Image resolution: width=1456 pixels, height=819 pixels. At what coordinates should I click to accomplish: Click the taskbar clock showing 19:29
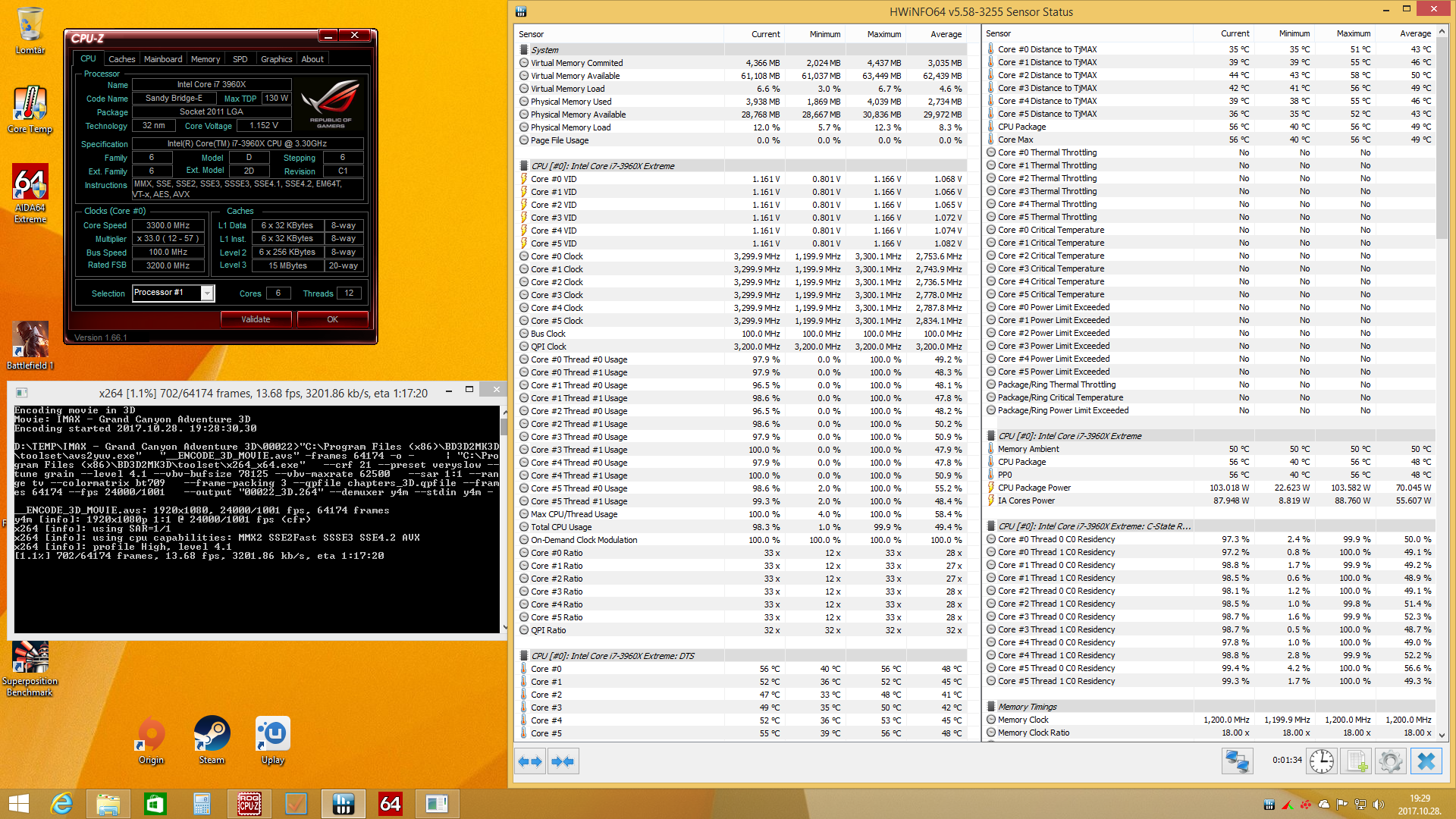pyautogui.click(x=1420, y=805)
